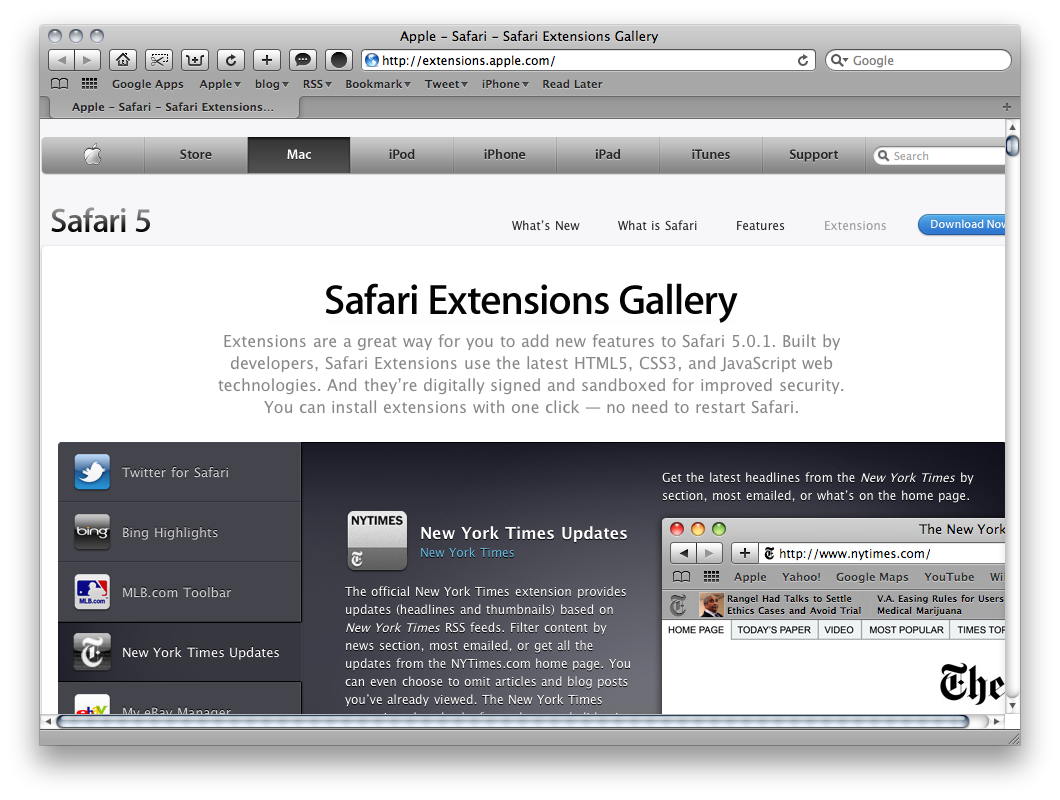Click the large NYTIMES extension icon
This screenshot has width=1060, height=800.
click(x=377, y=540)
